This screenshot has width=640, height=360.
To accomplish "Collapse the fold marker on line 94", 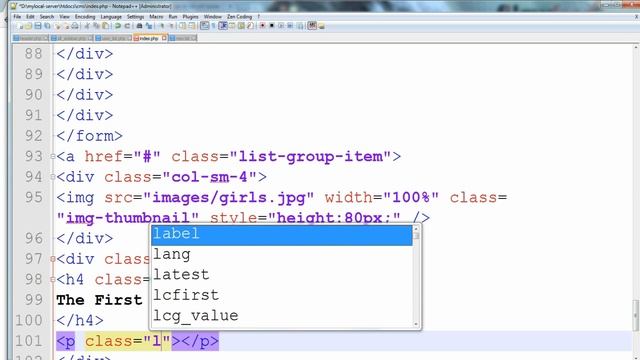I will [53, 177].
